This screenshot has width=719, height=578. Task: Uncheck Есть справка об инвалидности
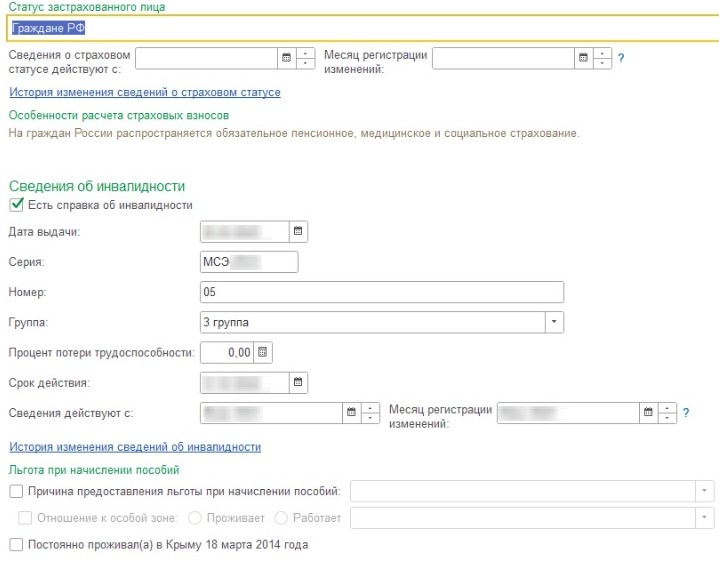click(x=16, y=204)
